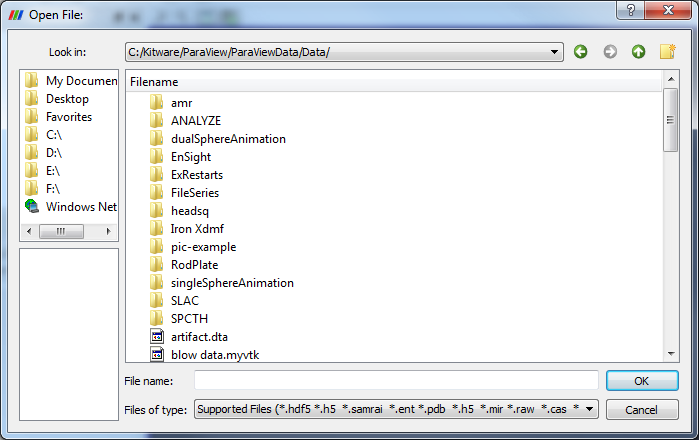Select the dualSphereAnimation folder name

[228, 139]
